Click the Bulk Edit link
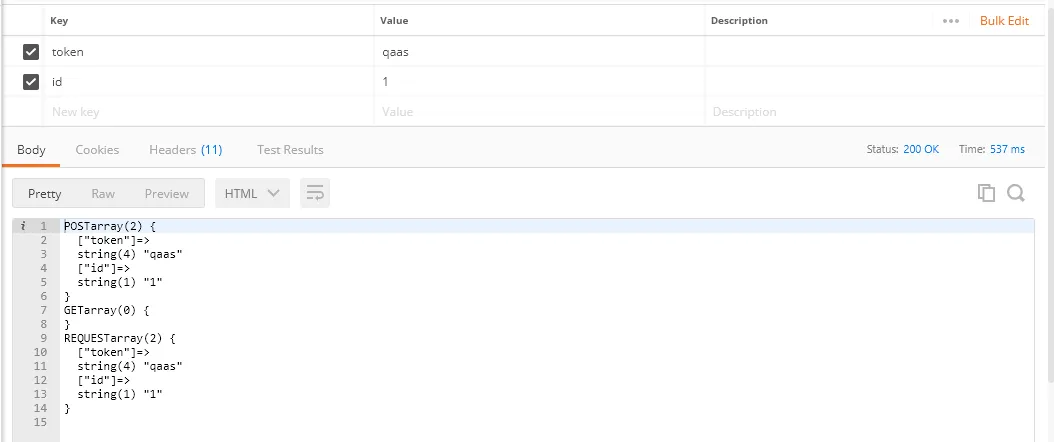The image size is (1054, 442). point(1004,21)
